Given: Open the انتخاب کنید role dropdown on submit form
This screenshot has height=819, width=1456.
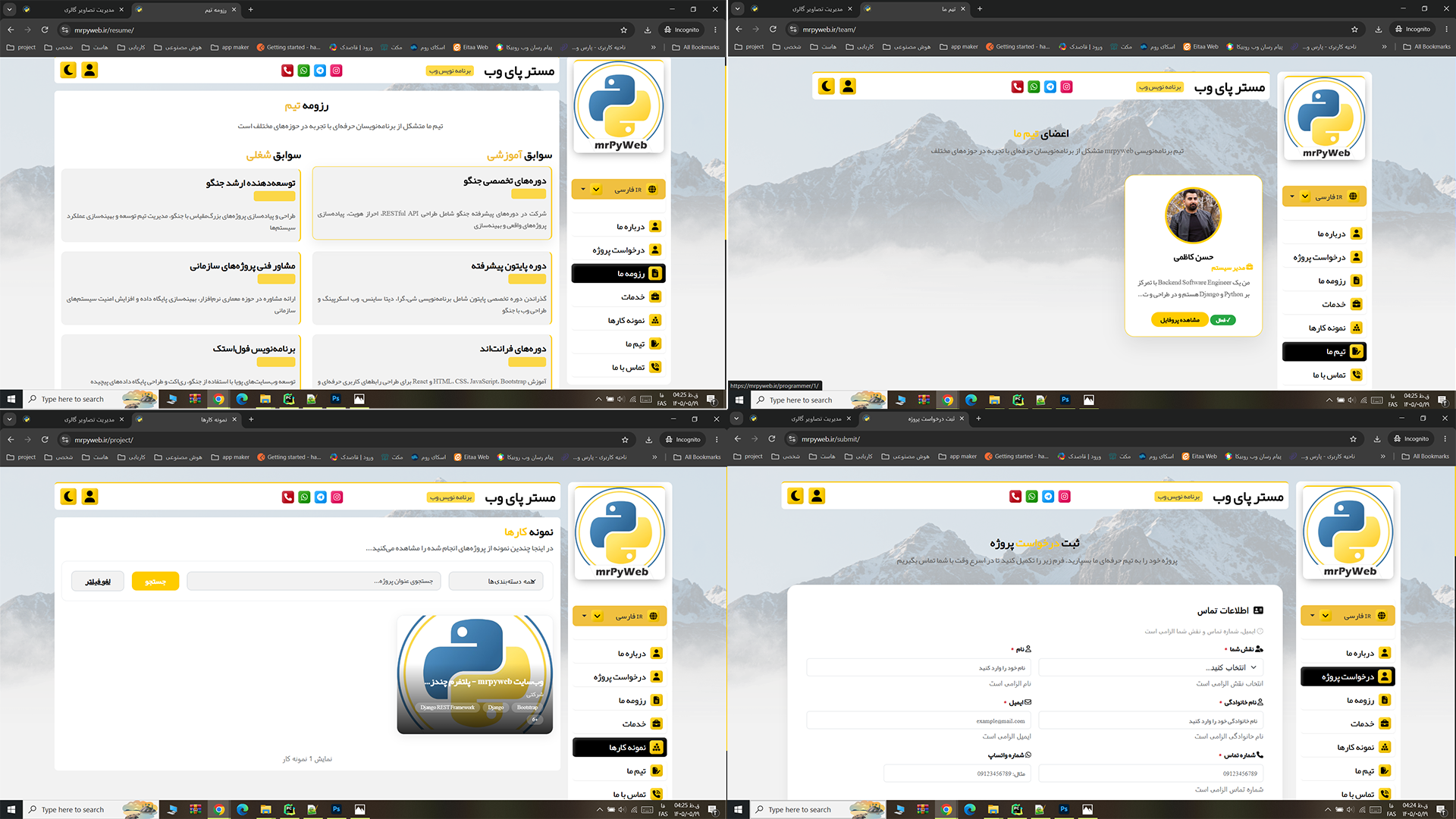Looking at the screenshot, I should pyautogui.click(x=1150, y=668).
